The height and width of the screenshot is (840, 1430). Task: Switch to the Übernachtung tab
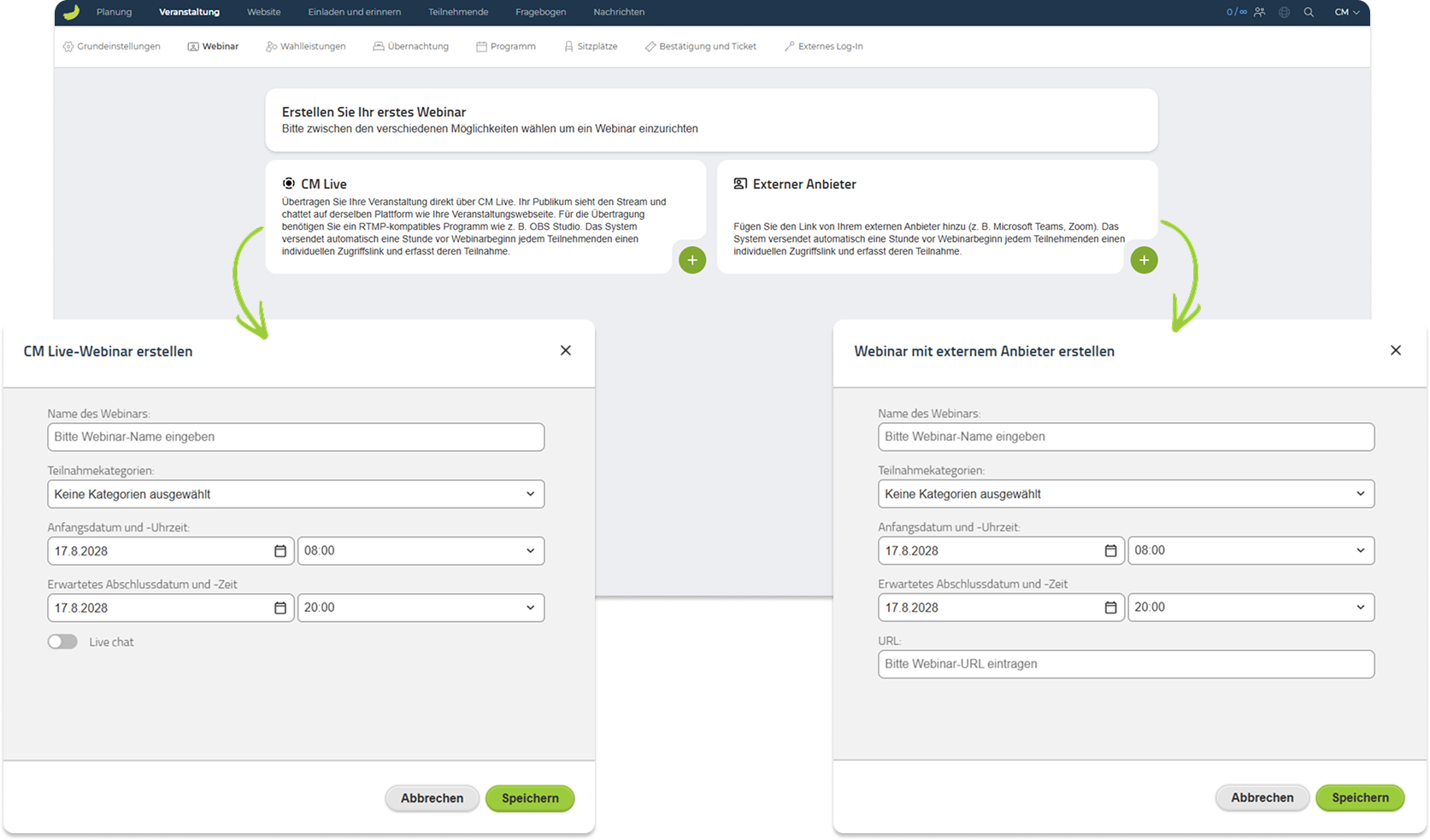click(x=410, y=46)
